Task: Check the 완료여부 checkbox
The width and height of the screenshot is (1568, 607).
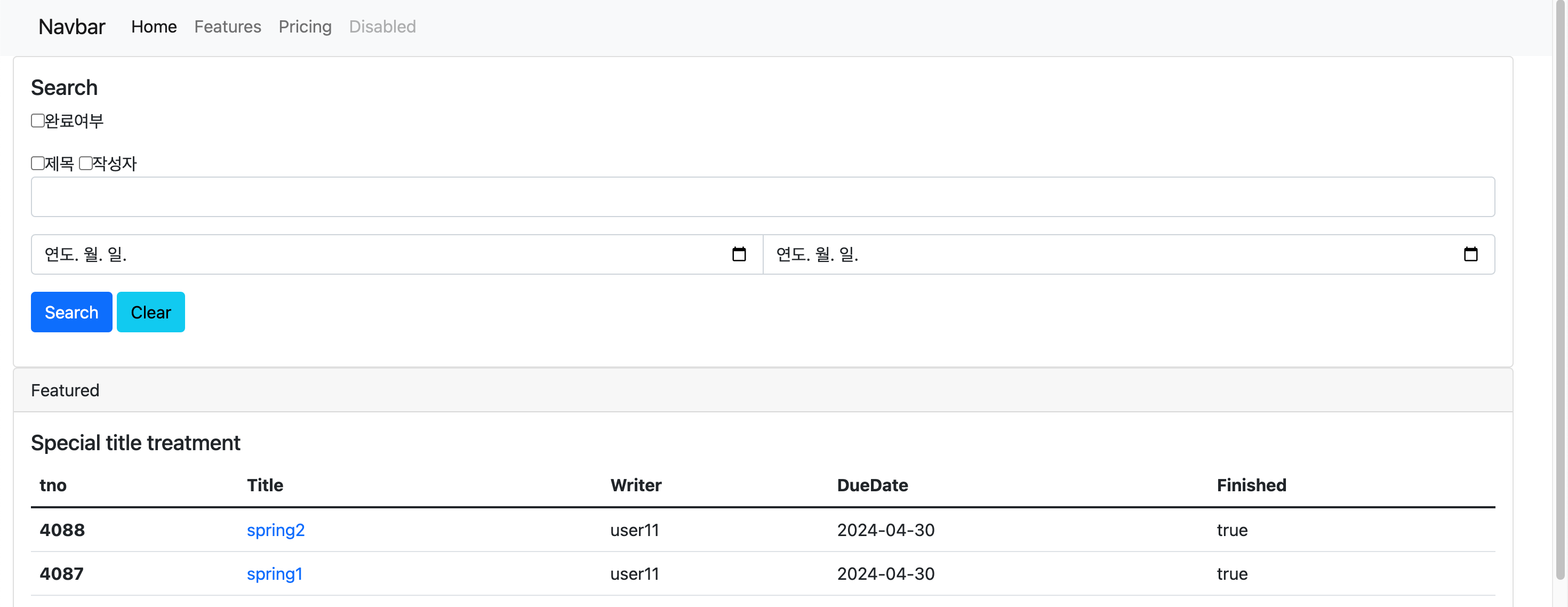Action: click(38, 121)
